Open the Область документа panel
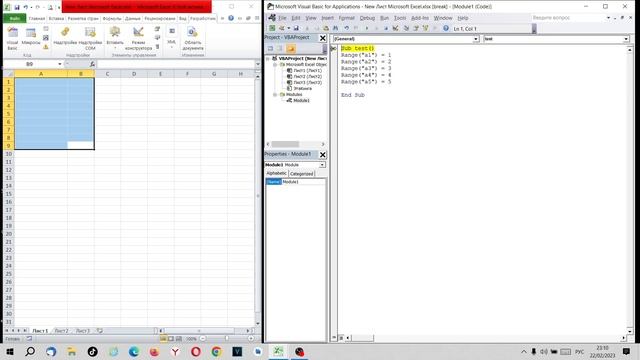 [x=193, y=39]
